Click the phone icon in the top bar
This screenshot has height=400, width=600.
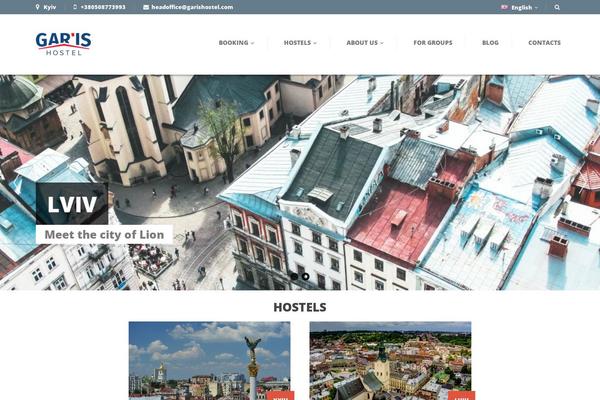(x=75, y=7)
